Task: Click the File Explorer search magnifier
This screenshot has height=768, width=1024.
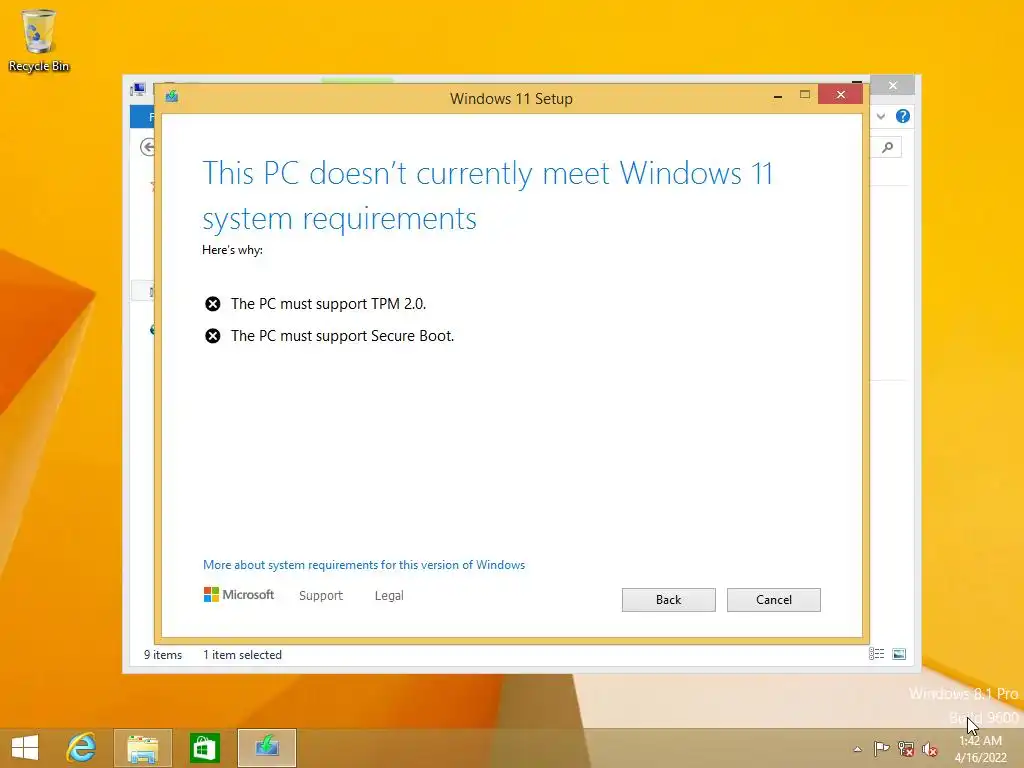Action: (x=888, y=147)
